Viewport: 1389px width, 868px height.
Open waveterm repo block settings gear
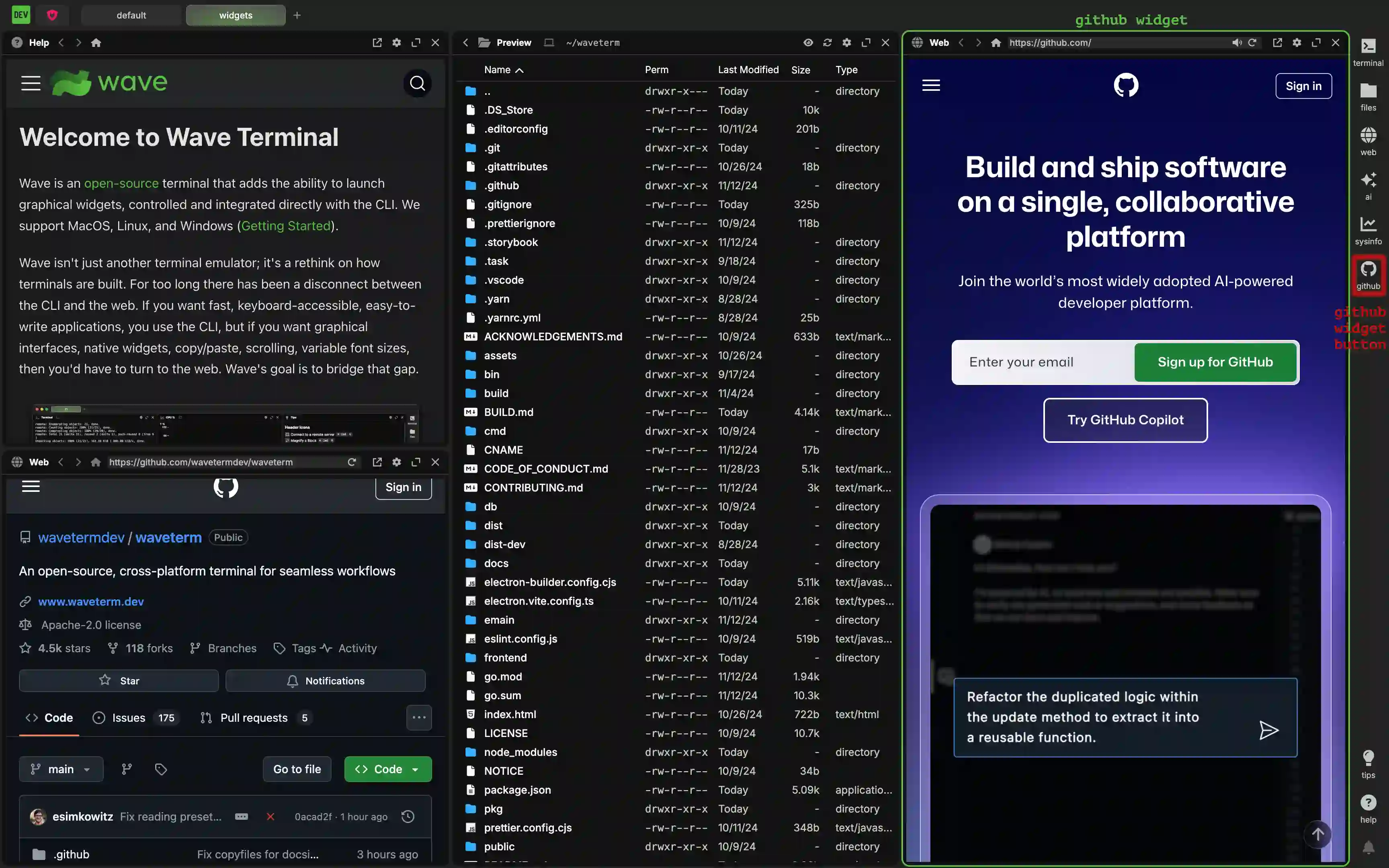397,462
